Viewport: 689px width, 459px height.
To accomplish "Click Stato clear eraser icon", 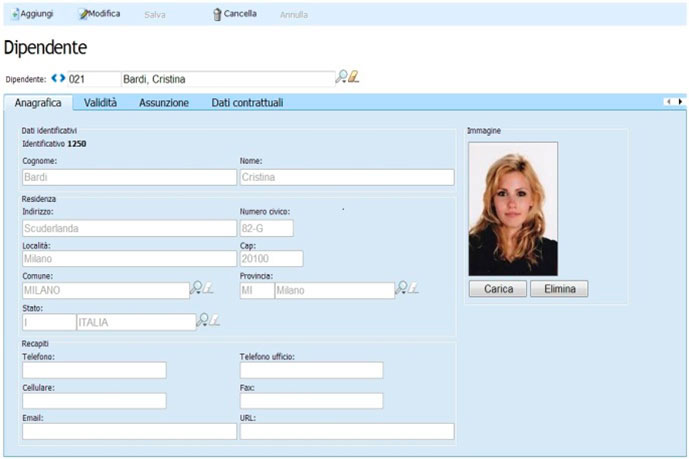I will tap(214, 320).
